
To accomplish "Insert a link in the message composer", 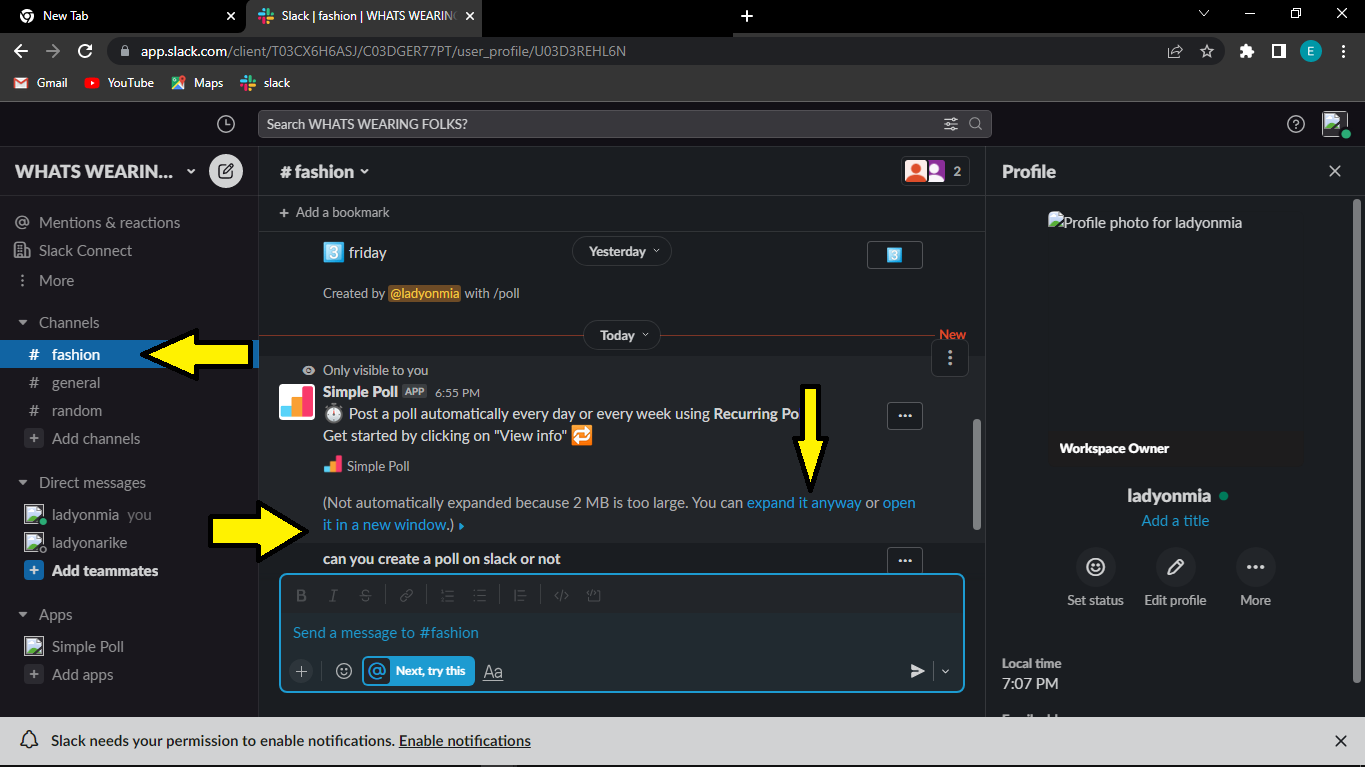I will tap(406, 595).
